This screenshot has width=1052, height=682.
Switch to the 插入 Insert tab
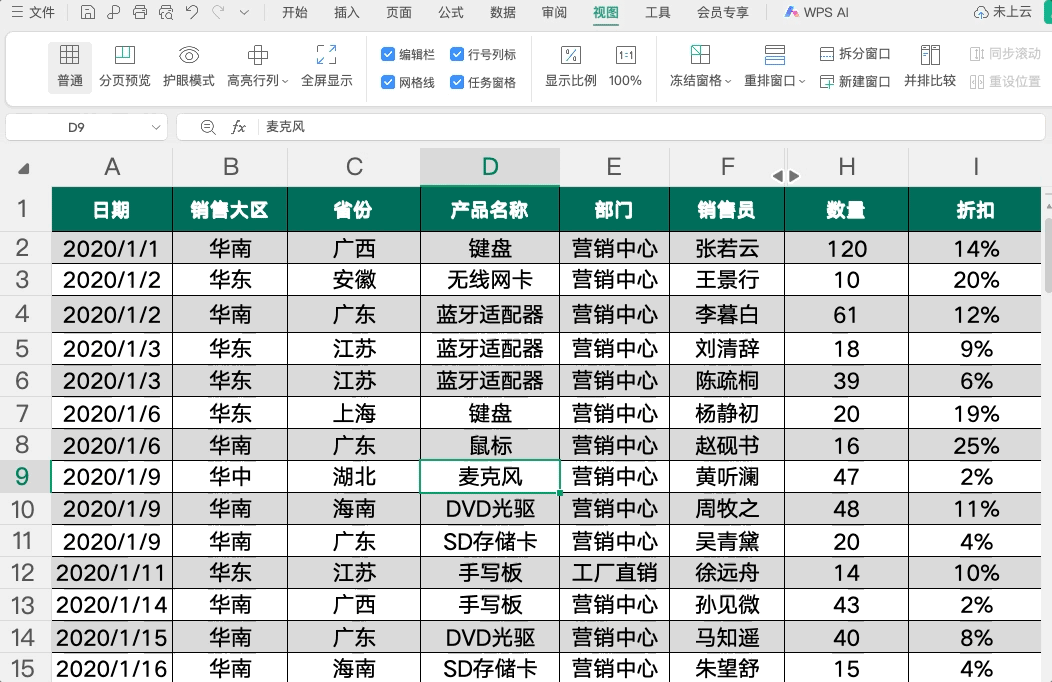[x=347, y=12]
